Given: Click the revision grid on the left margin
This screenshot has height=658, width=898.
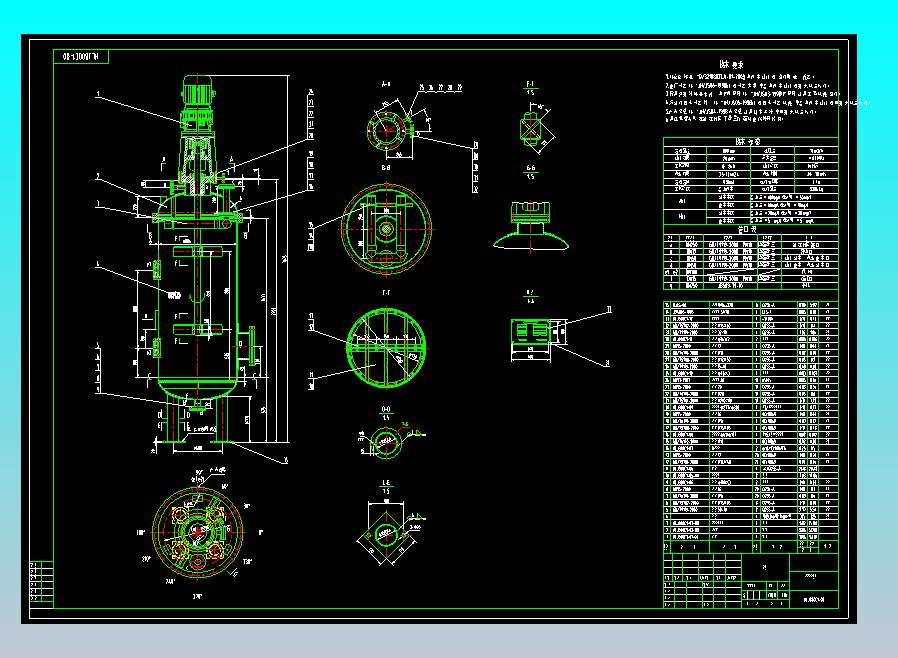Looking at the screenshot, I should click(41, 582).
